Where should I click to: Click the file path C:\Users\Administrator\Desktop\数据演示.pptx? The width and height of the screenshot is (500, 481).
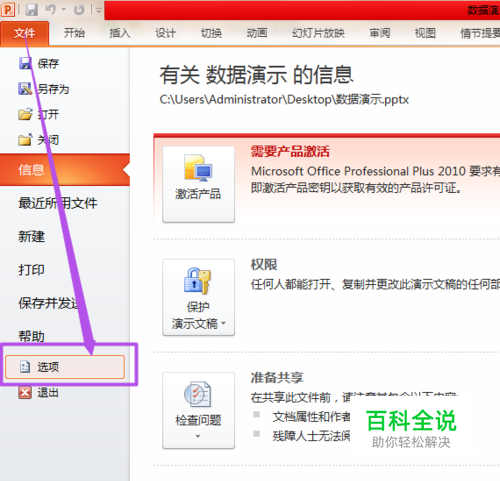tap(284, 99)
